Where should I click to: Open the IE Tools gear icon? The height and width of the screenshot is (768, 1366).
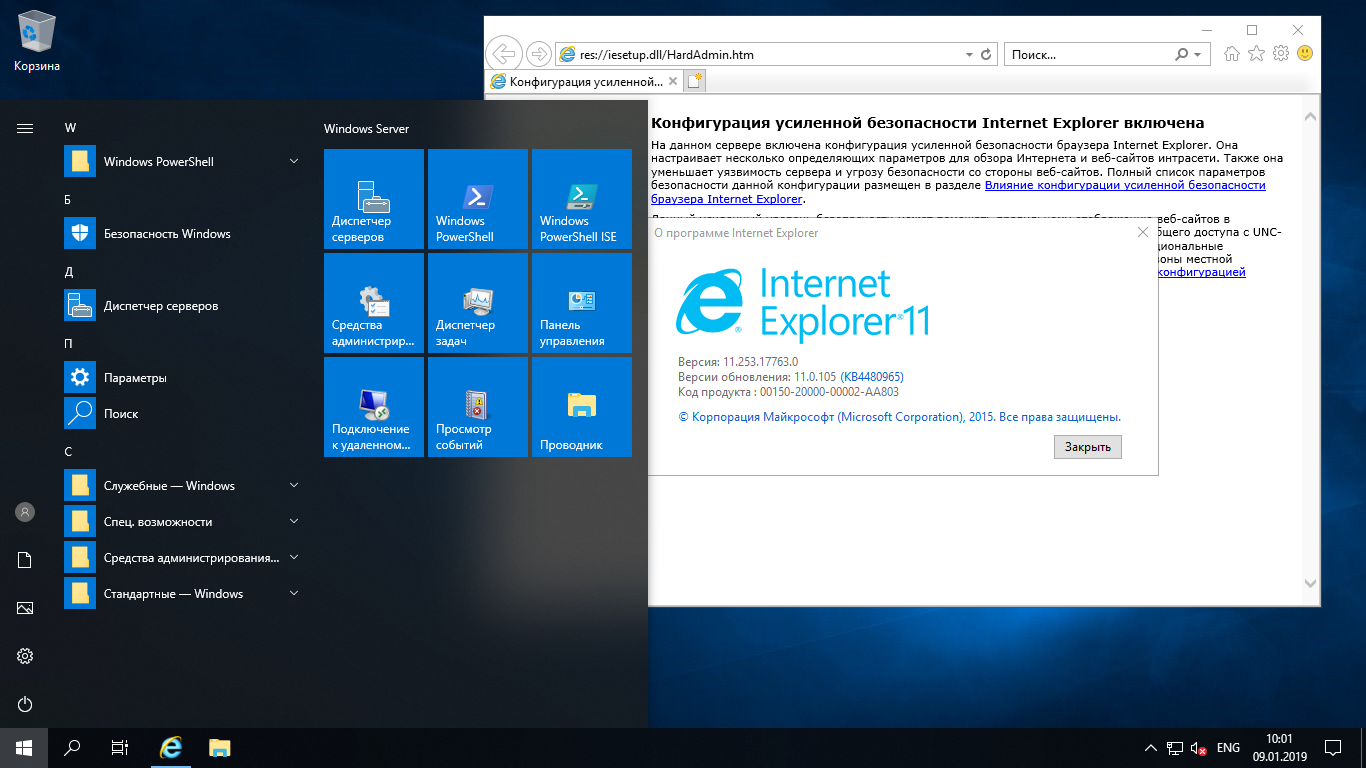click(x=1281, y=54)
